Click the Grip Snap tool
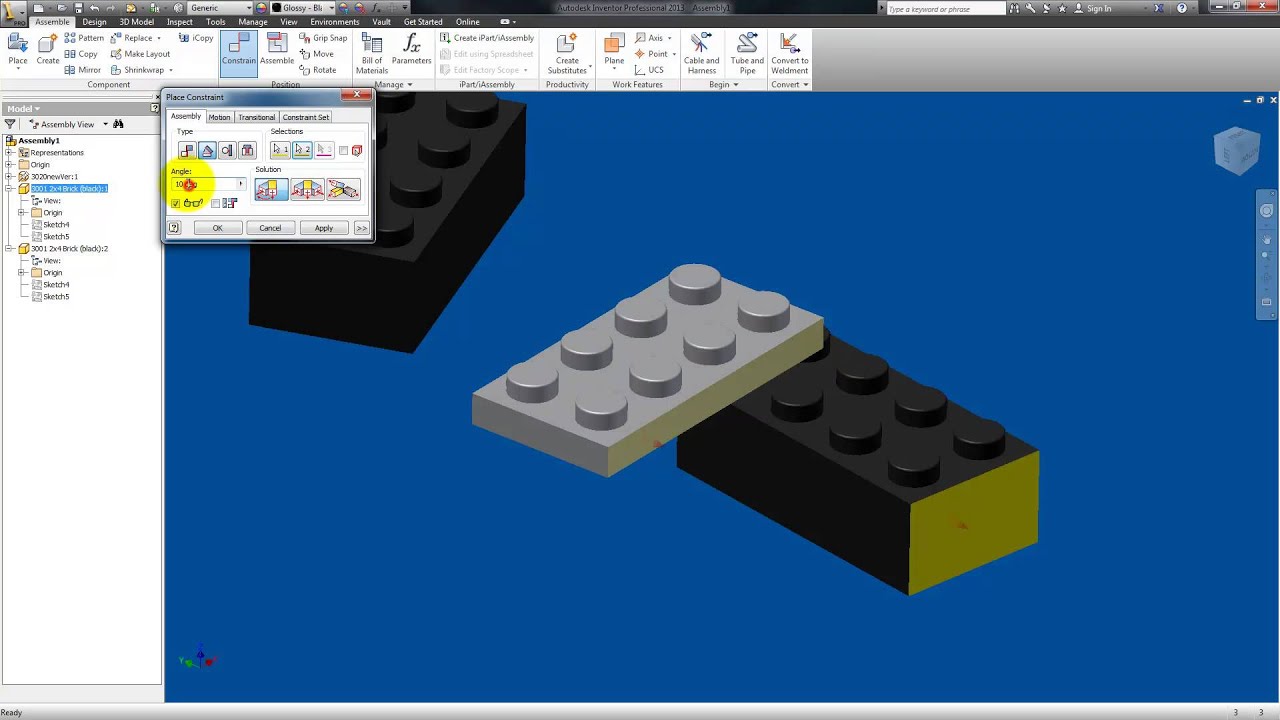 point(322,38)
